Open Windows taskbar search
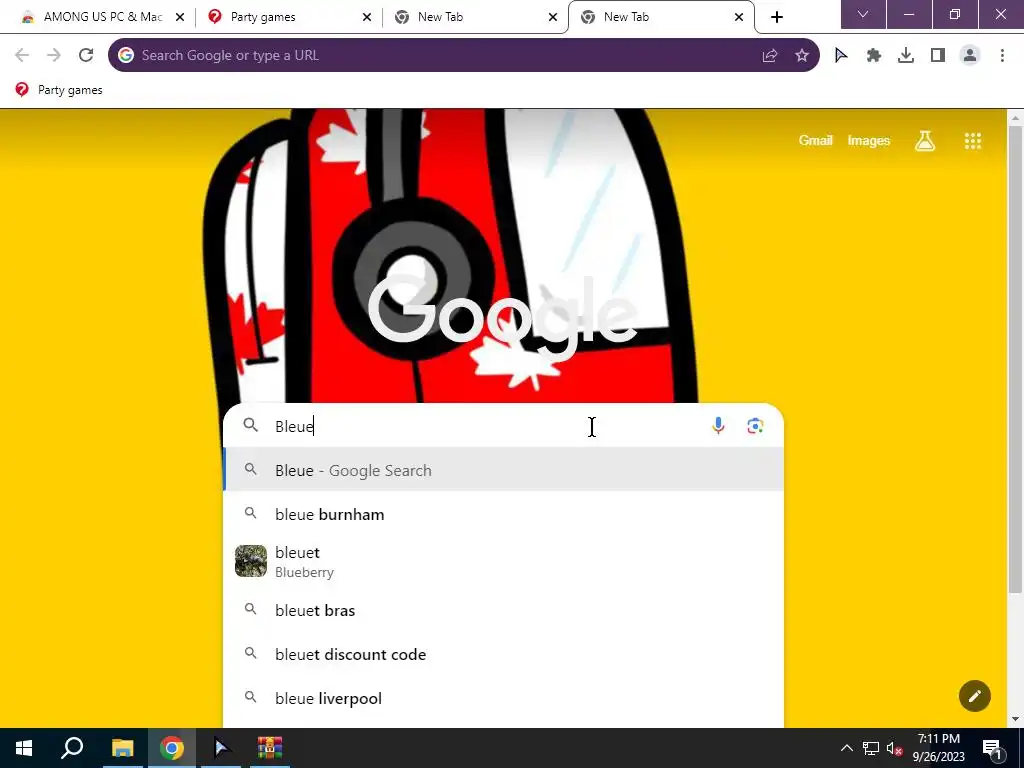The image size is (1024, 768). (72, 748)
